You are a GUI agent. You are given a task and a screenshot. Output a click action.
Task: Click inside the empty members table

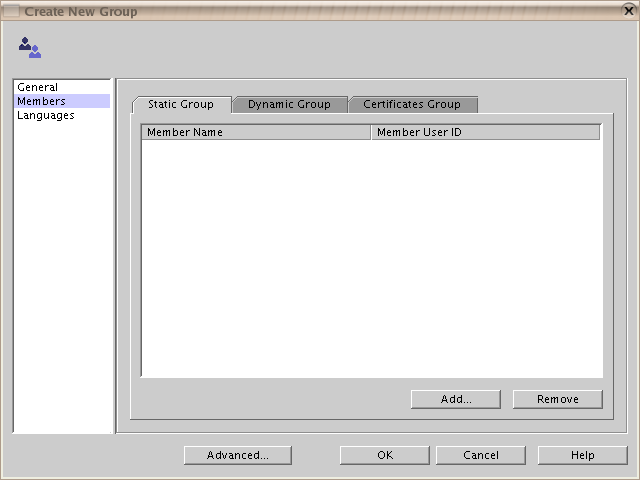[371, 258]
